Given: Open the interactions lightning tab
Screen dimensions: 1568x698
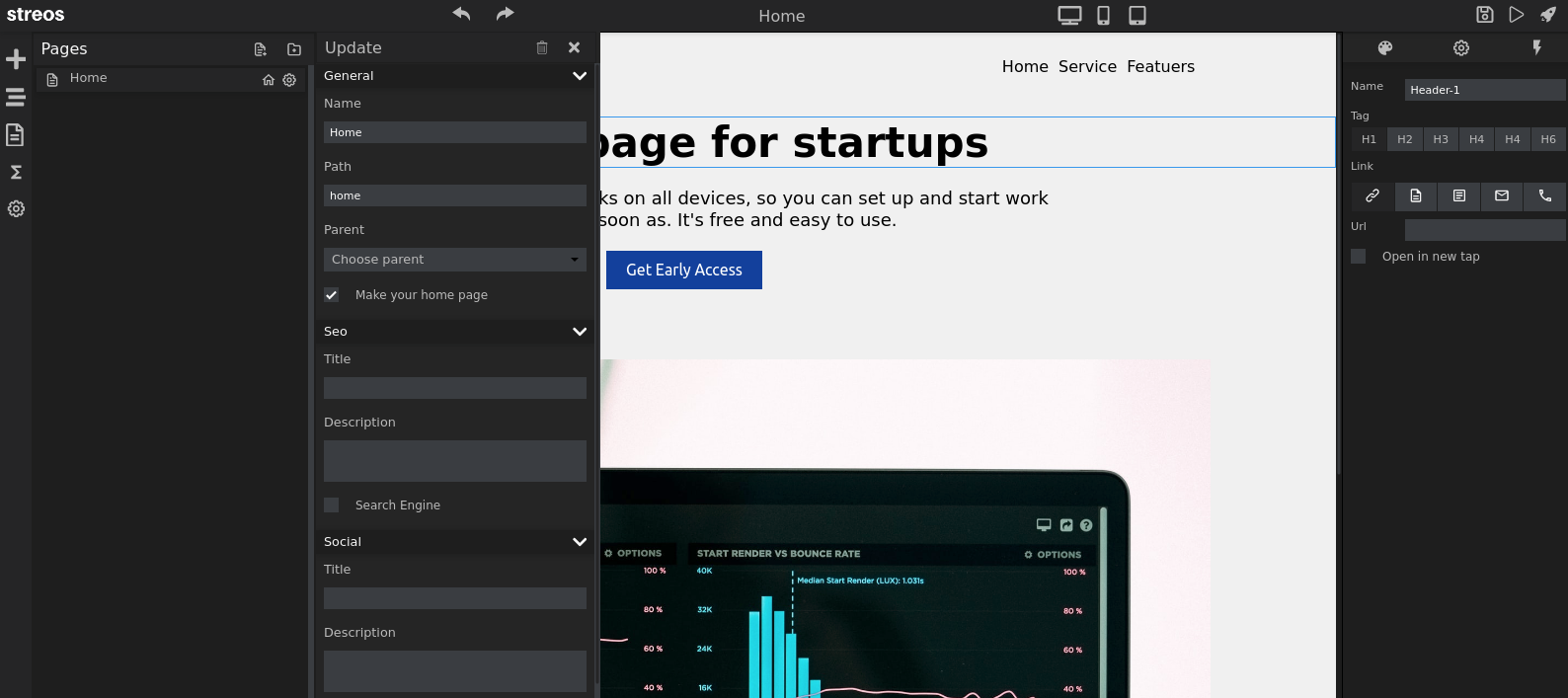Looking at the screenshot, I should click(x=1537, y=47).
